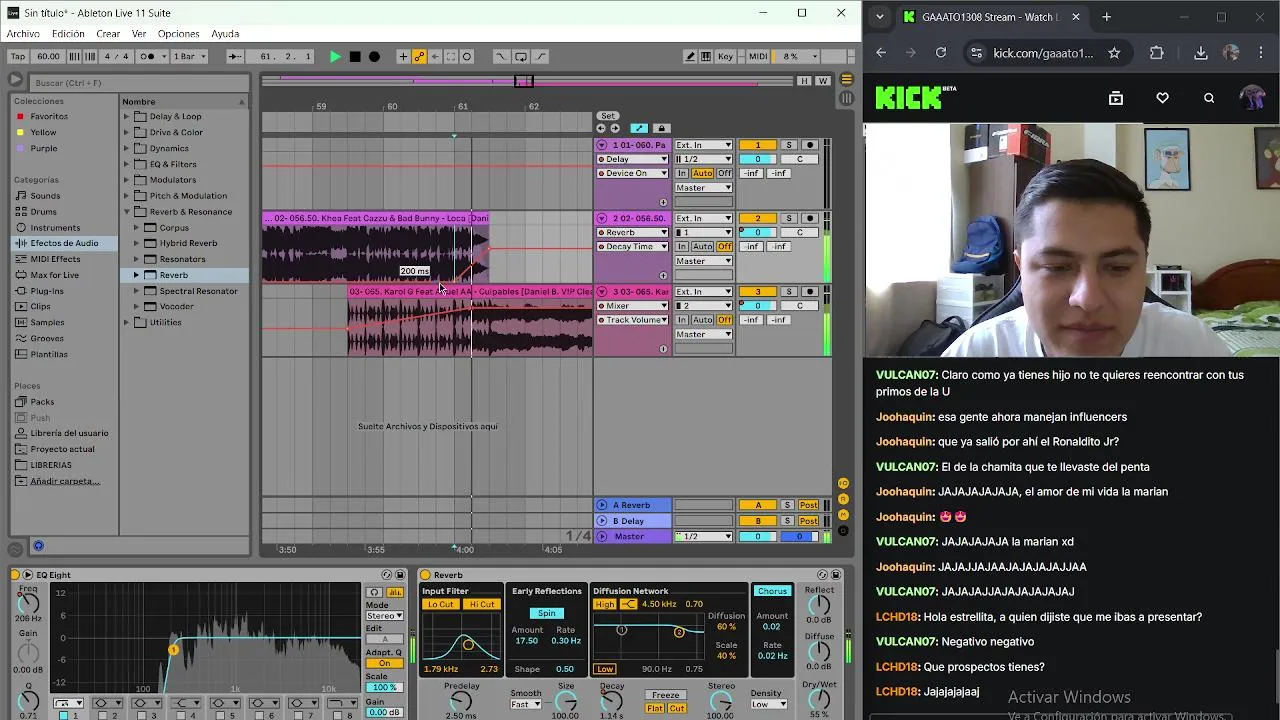Toggle the Follow playback button
Image resolution: width=1280 pixels, height=720 pixels.
[233, 57]
